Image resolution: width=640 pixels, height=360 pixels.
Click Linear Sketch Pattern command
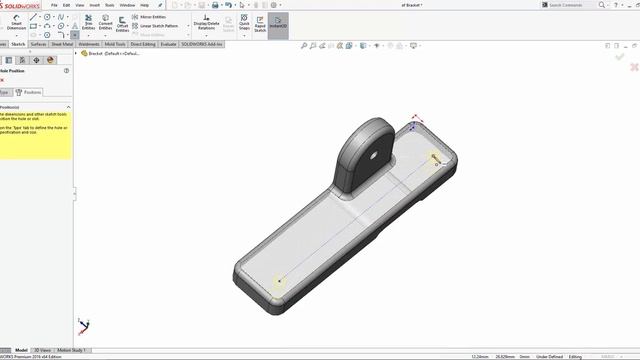pyautogui.click(x=155, y=26)
